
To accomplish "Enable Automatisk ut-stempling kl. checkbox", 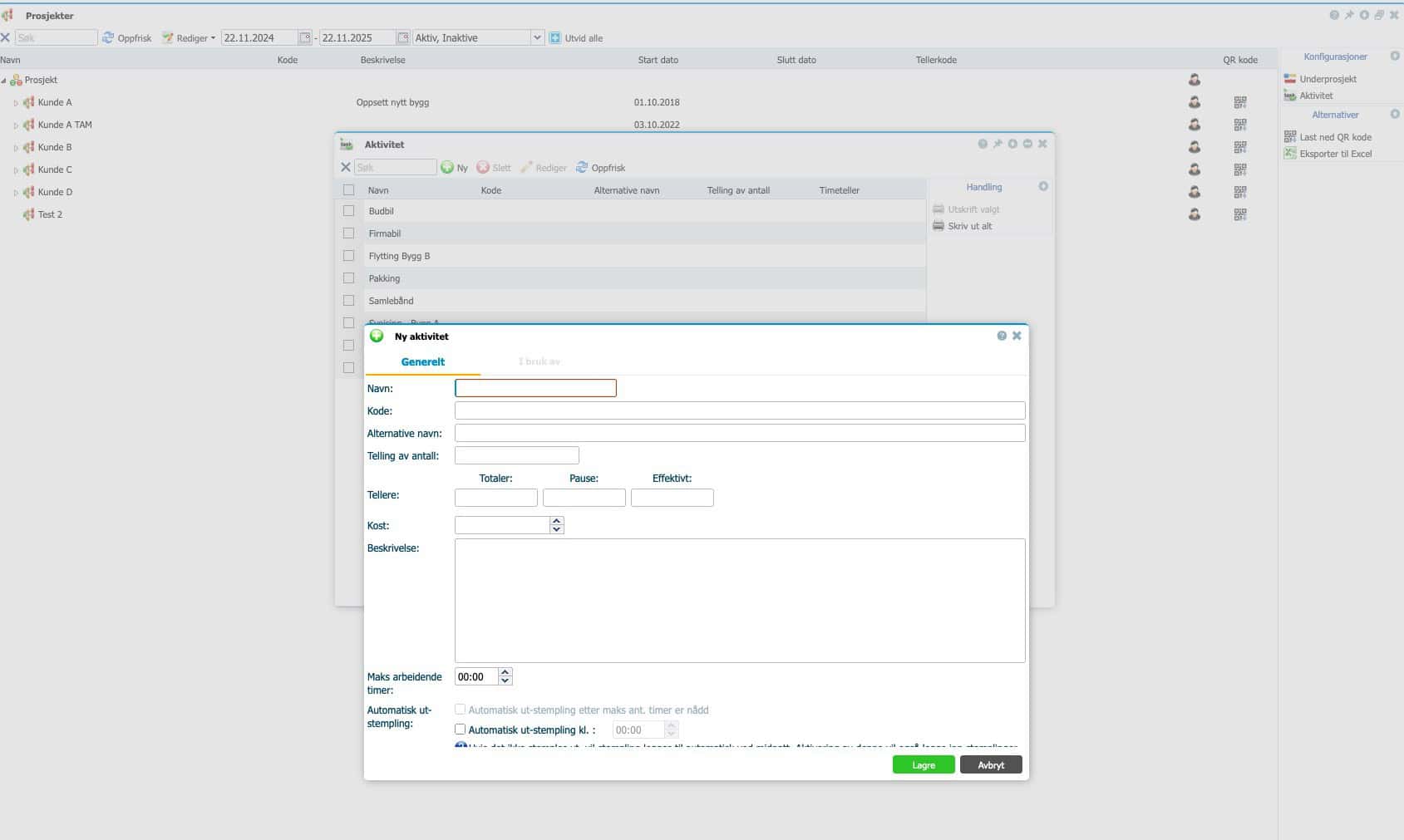I will pos(460,729).
